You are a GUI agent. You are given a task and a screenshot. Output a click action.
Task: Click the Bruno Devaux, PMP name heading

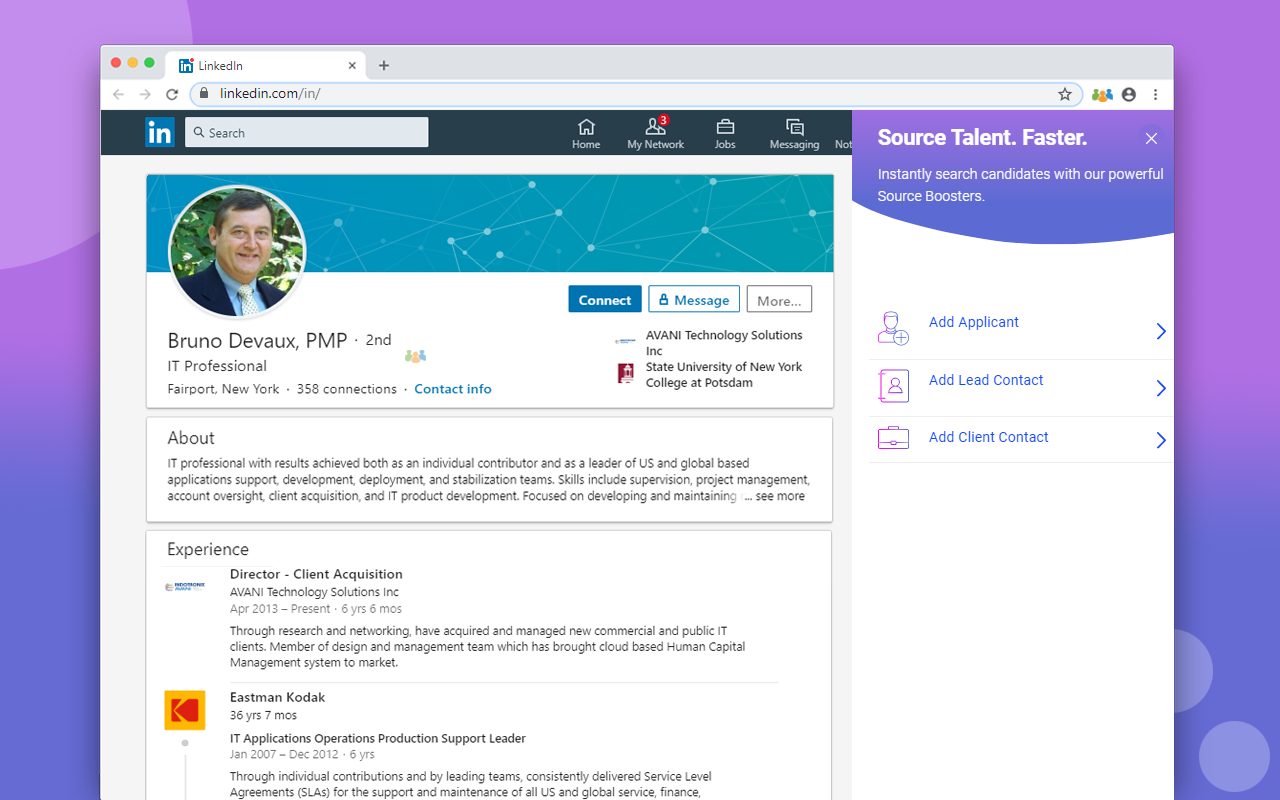[x=257, y=341]
